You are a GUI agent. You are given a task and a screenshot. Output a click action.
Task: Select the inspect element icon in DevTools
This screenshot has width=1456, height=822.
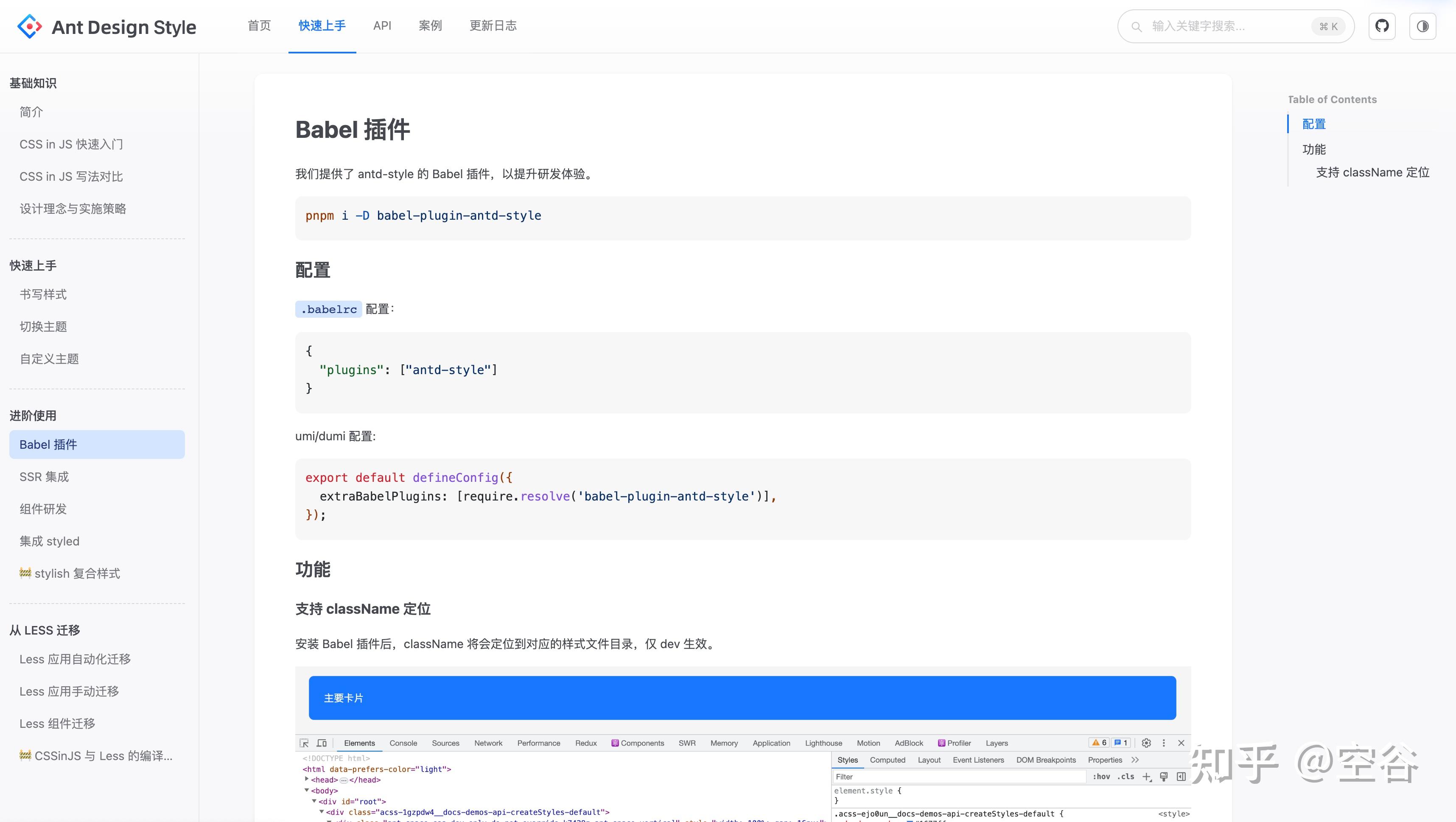tap(304, 744)
